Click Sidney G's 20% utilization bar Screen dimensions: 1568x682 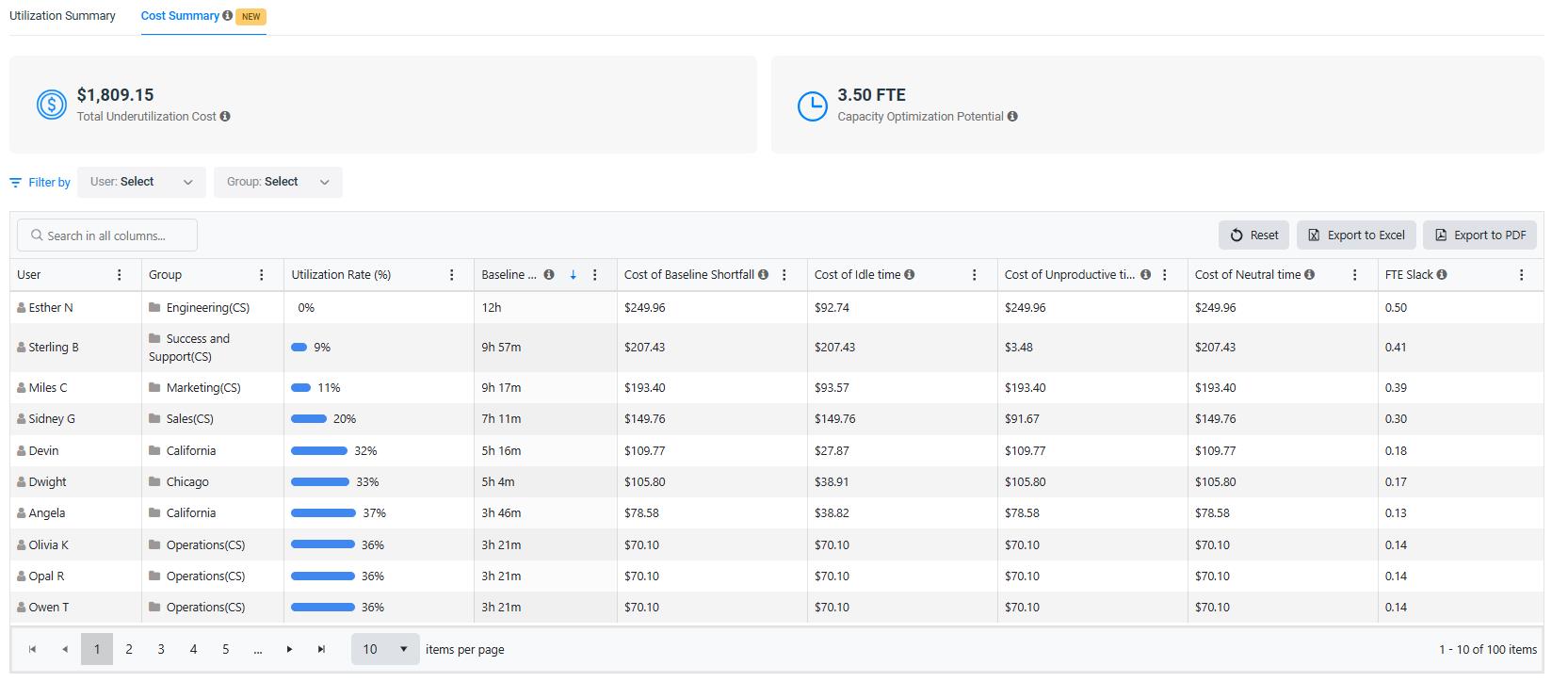pos(309,419)
